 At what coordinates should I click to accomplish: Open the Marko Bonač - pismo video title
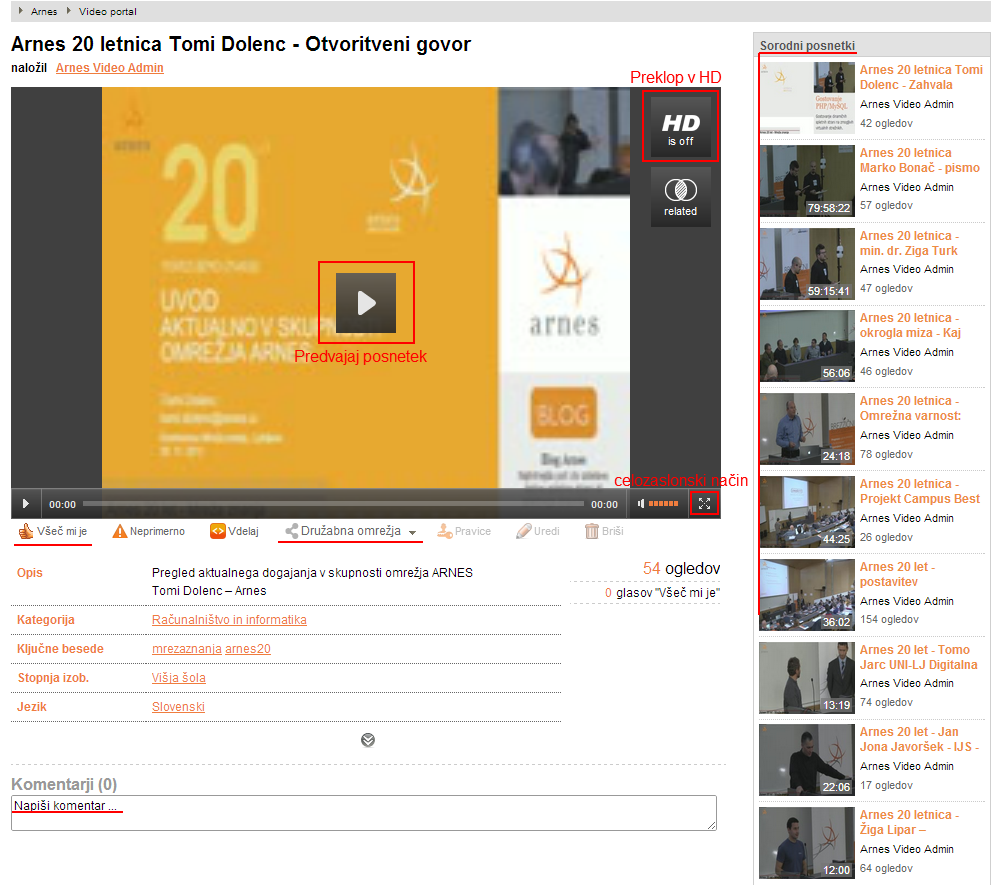click(920, 160)
